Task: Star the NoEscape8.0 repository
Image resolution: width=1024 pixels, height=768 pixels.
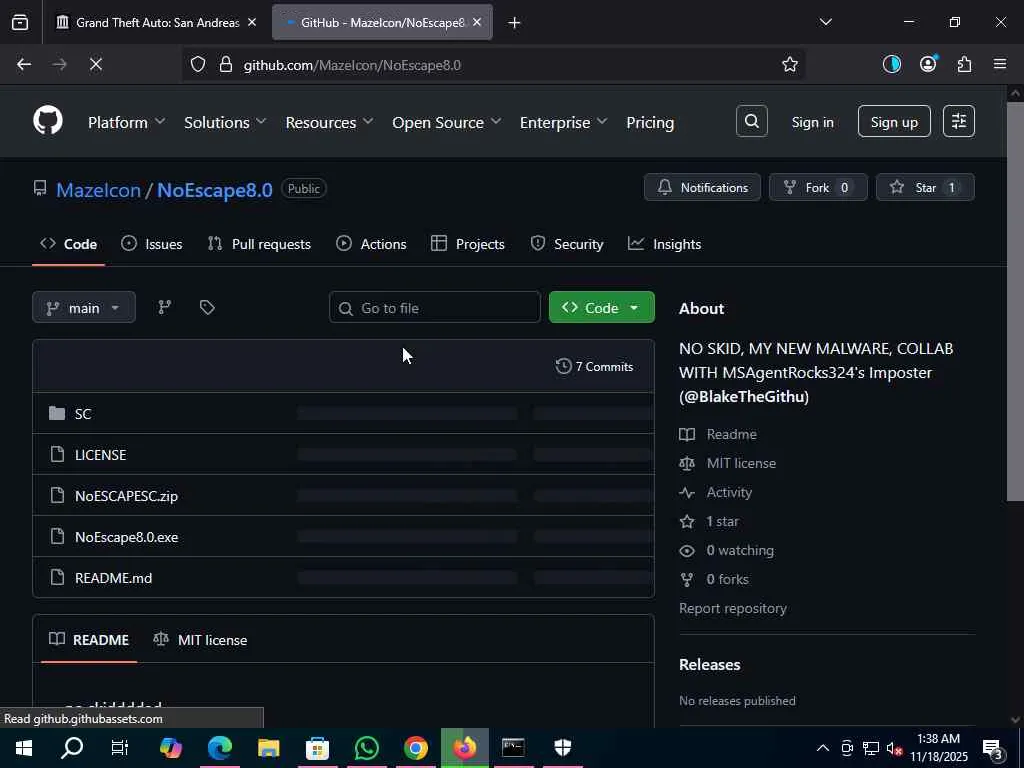Action: 925,187
